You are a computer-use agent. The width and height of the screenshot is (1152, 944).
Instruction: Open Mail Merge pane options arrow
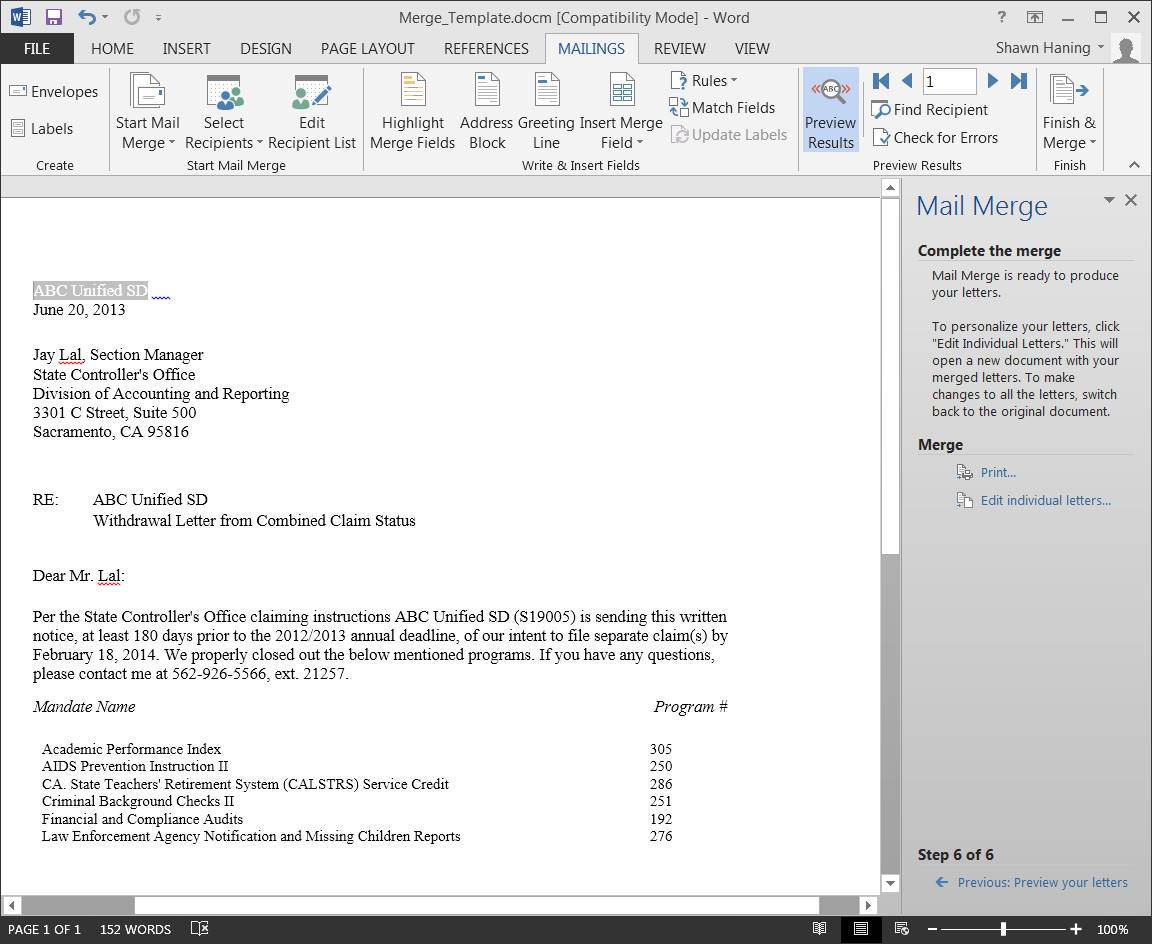coord(1109,200)
